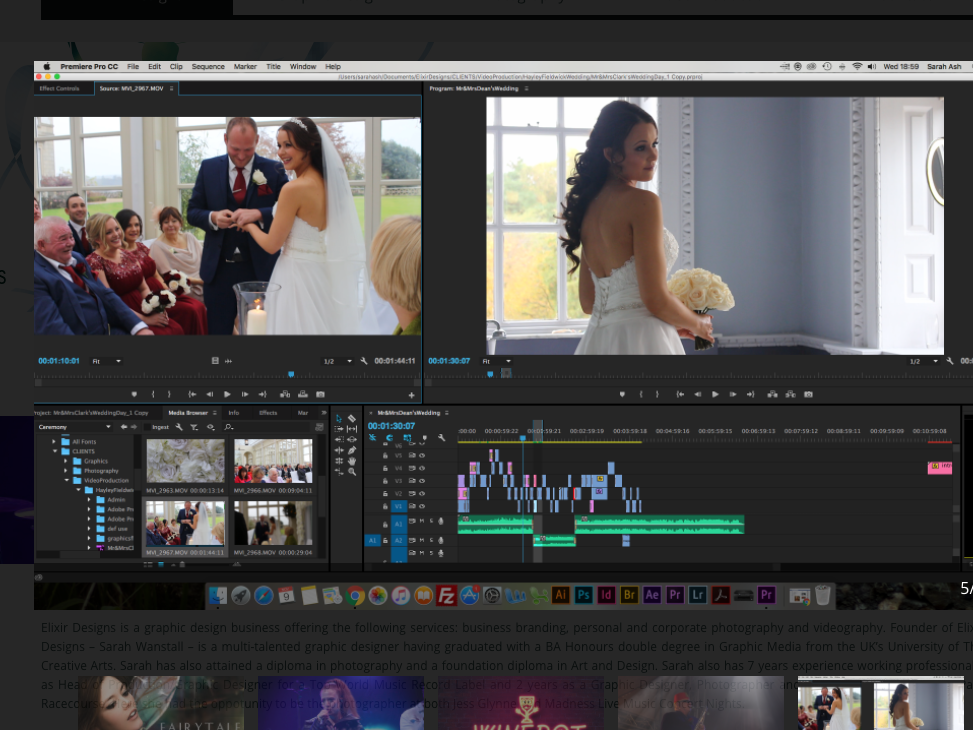This screenshot has width=973, height=730.
Task: Open the Sequence menu
Action: [208, 66]
